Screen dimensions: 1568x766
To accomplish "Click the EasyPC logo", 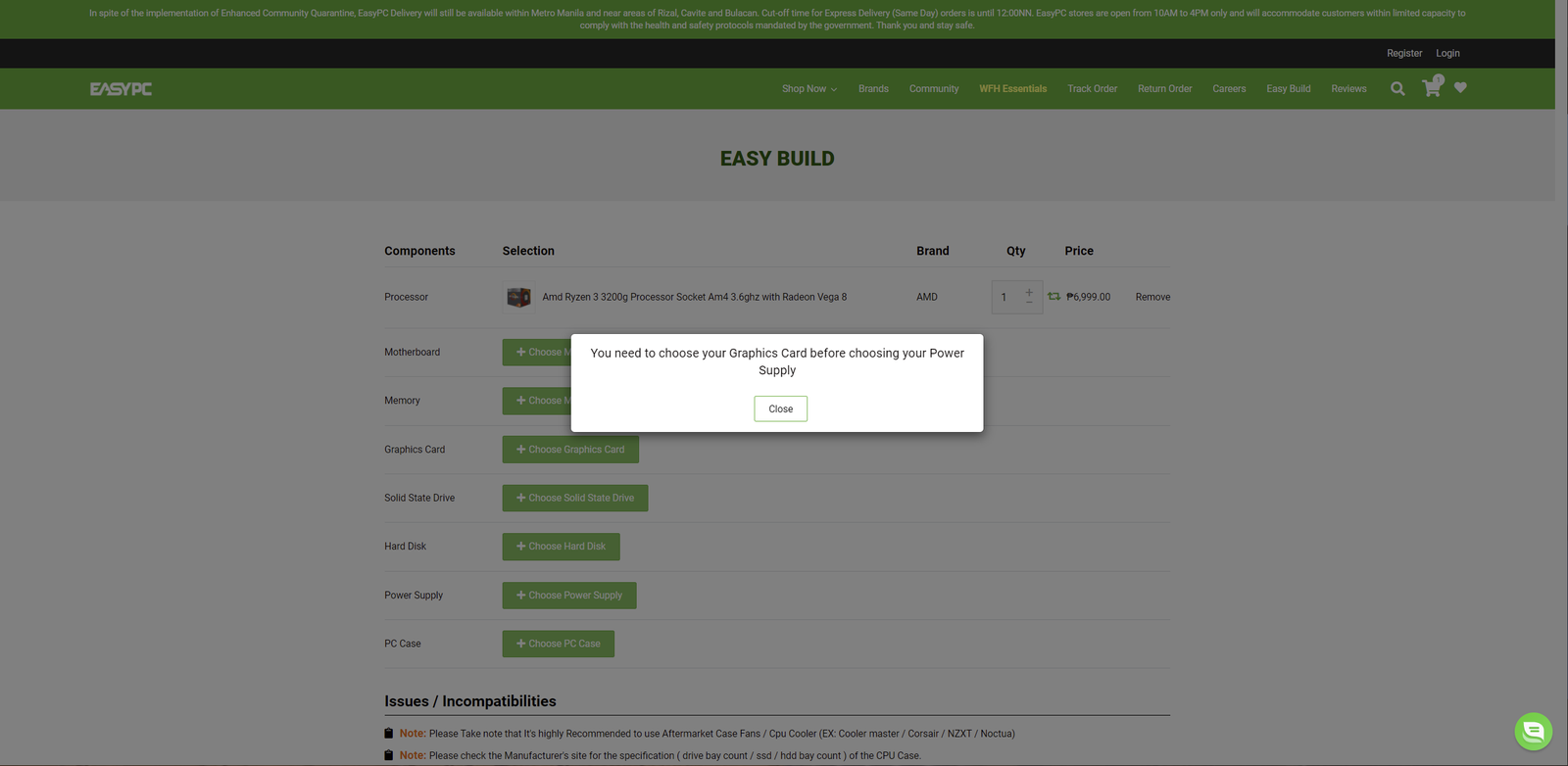I will pos(121,89).
